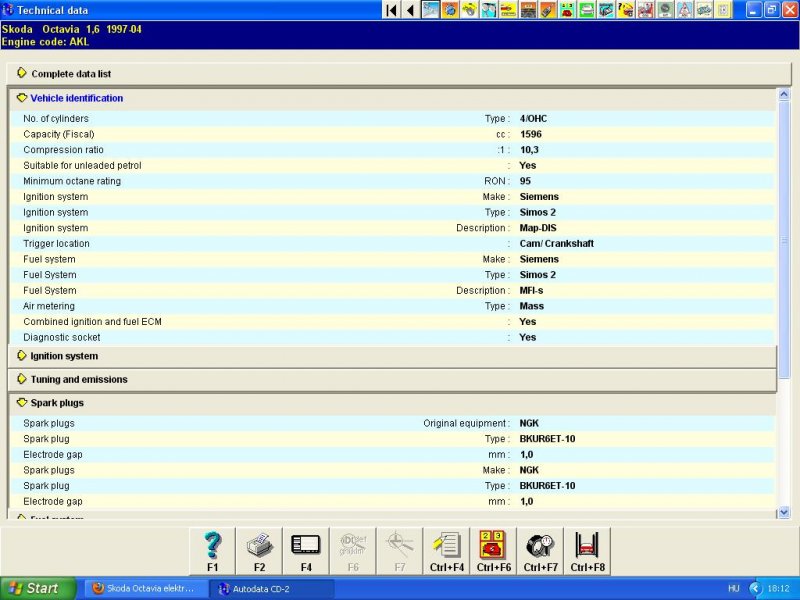Go back using the left arrow icon
Viewport: 800px width, 600px height.
point(411,10)
